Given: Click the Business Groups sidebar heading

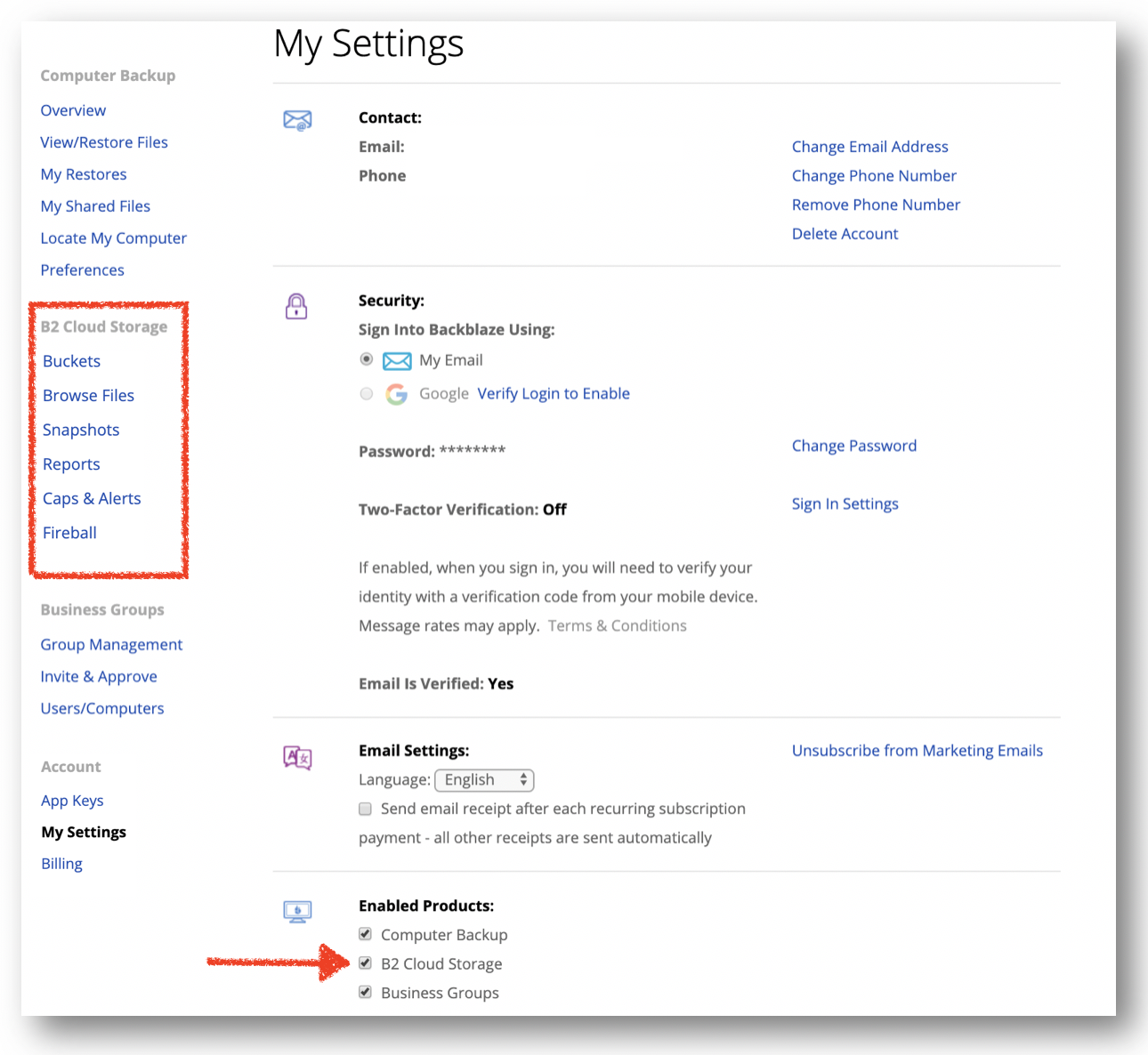Looking at the screenshot, I should pyautogui.click(x=102, y=609).
